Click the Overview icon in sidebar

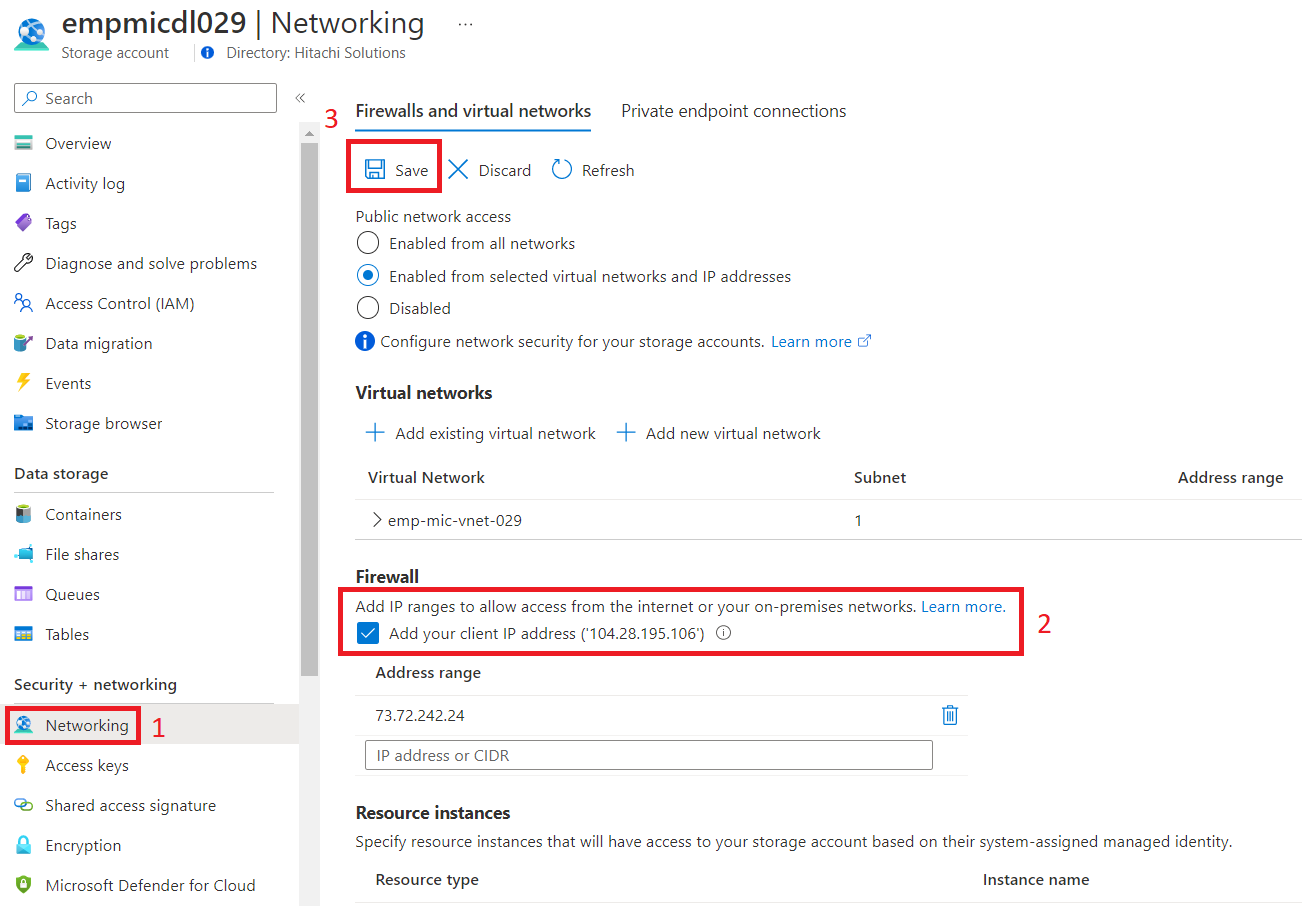coord(24,143)
